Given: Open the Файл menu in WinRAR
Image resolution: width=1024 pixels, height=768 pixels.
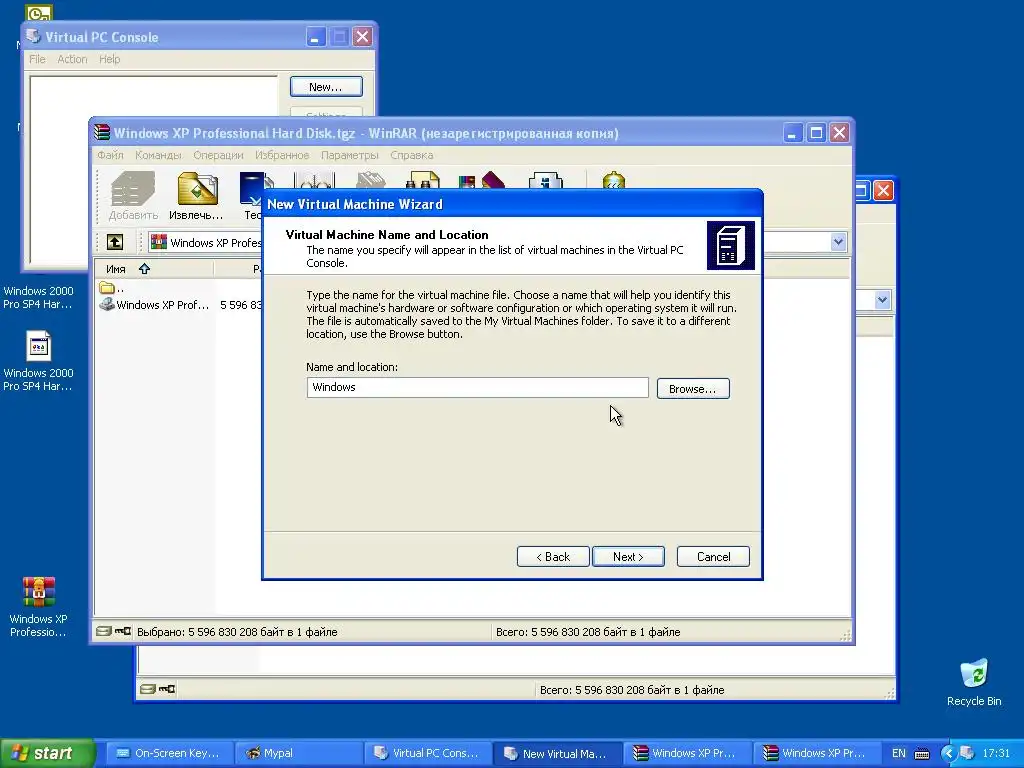Looking at the screenshot, I should click(110, 155).
